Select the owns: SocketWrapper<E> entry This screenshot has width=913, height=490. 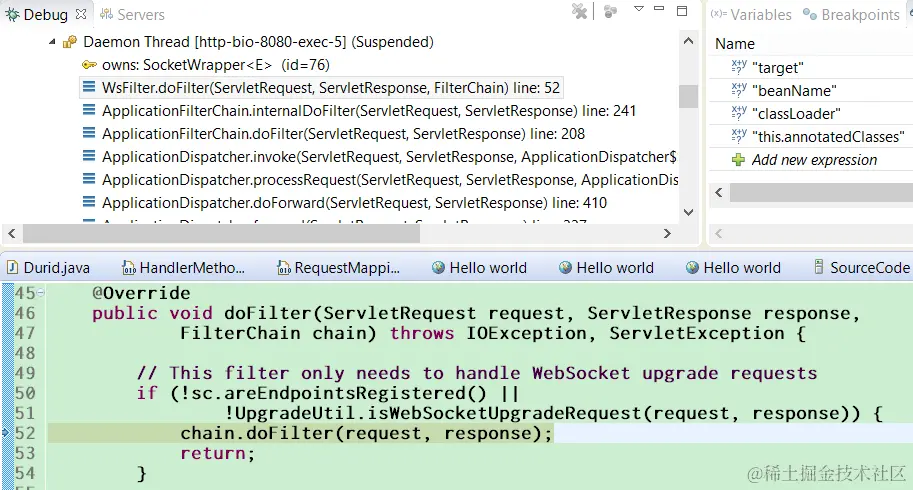coord(216,65)
